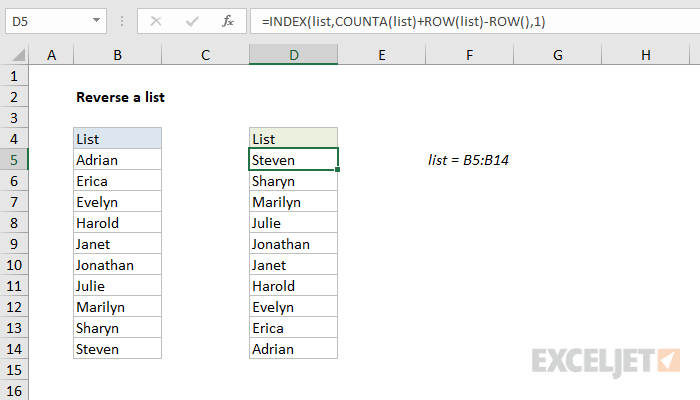
Task: Click the Name Box showing D5
Action: [x=56, y=21]
